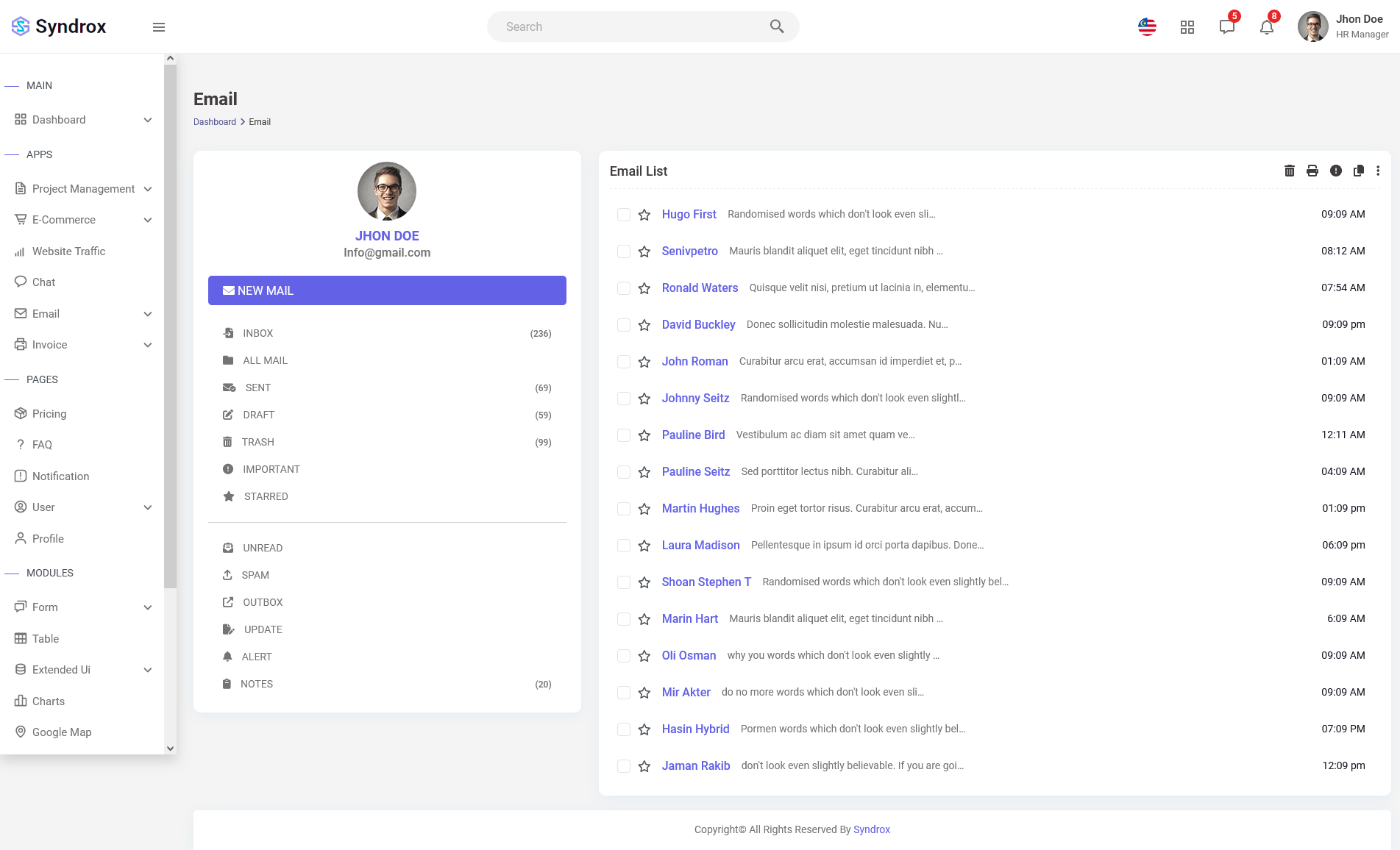This screenshot has height=850, width=1400.
Task: Open the SENT mail folder
Action: pyautogui.click(x=387, y=387)
